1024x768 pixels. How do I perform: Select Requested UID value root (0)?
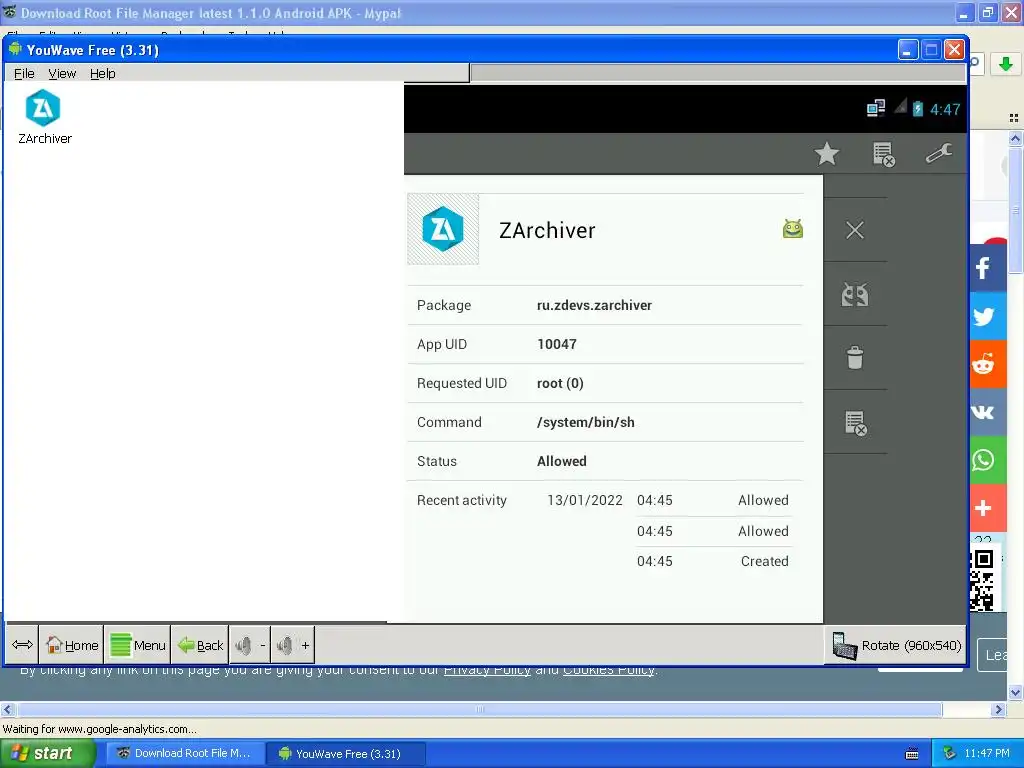[560, 383]
